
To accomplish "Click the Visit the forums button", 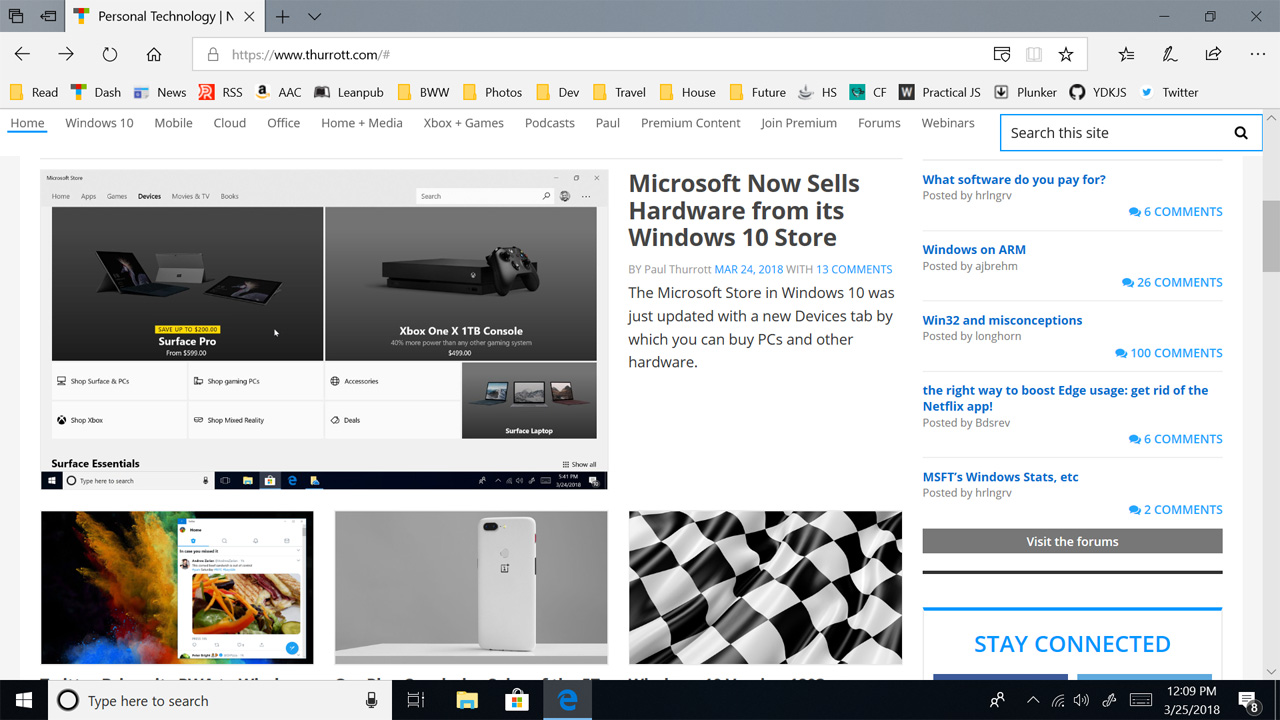I will coord(1072,541).
